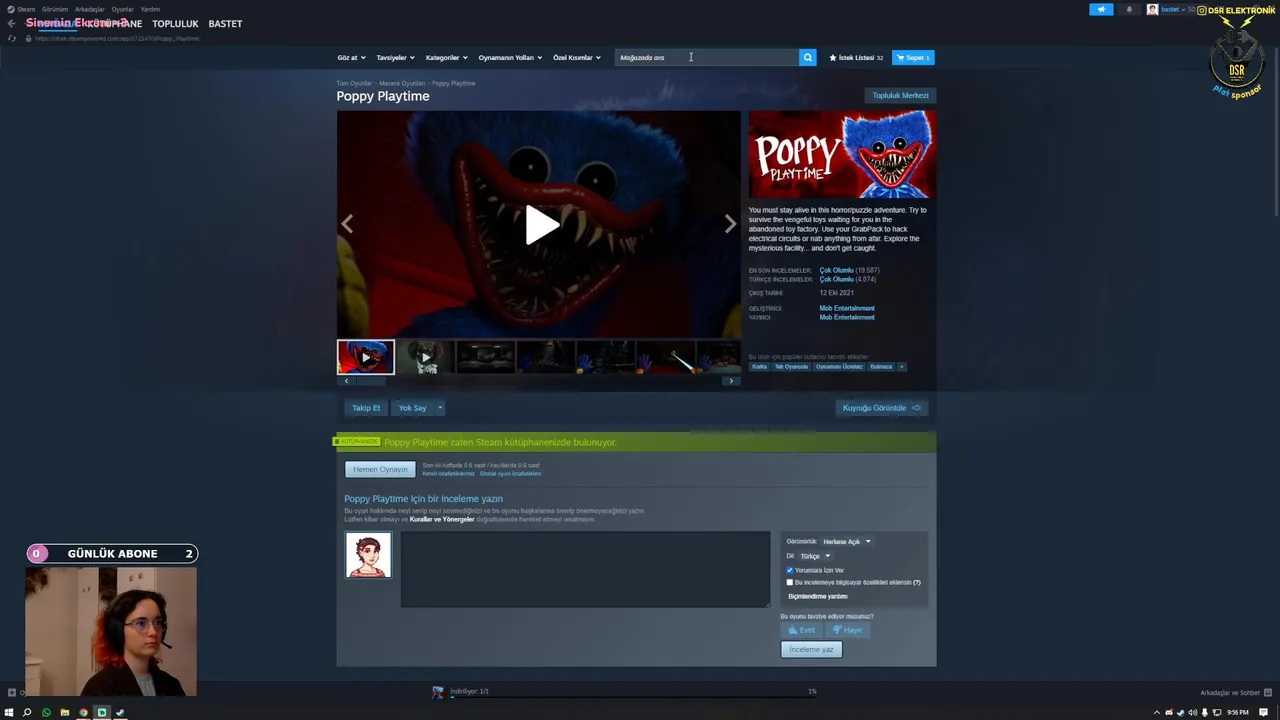Click the reviewer avatar image

click(368, 555)
